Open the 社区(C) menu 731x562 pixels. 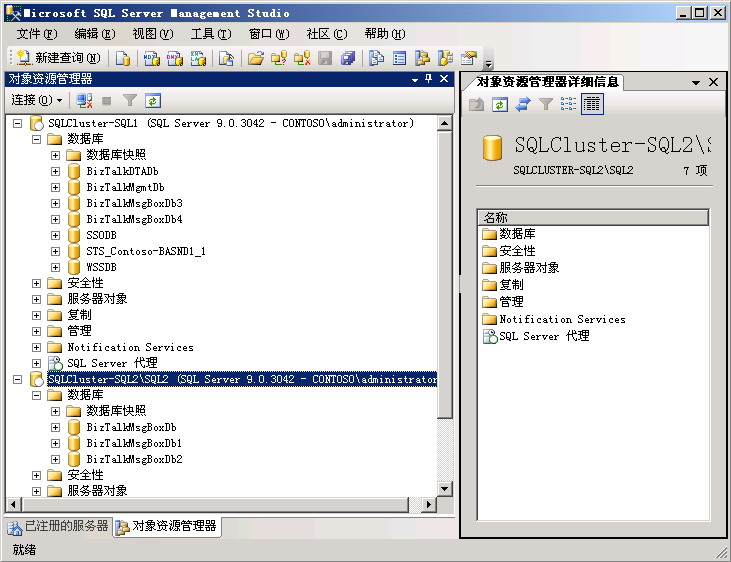326,34
